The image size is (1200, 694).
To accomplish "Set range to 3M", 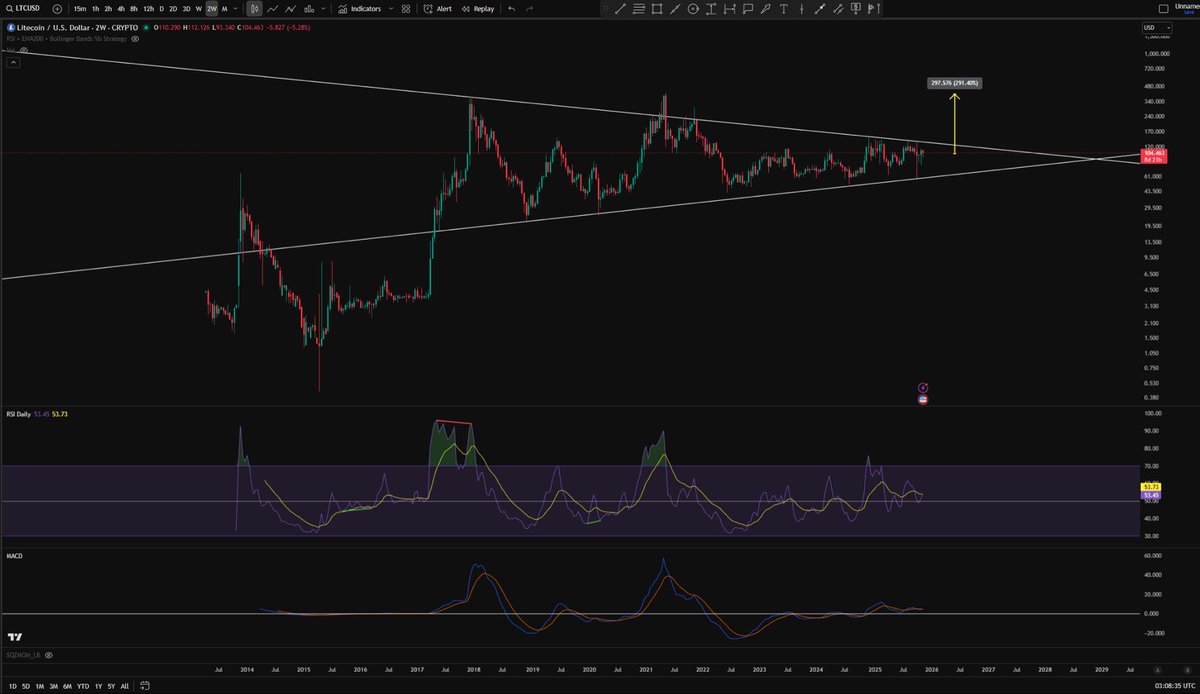I will point(53,686).
